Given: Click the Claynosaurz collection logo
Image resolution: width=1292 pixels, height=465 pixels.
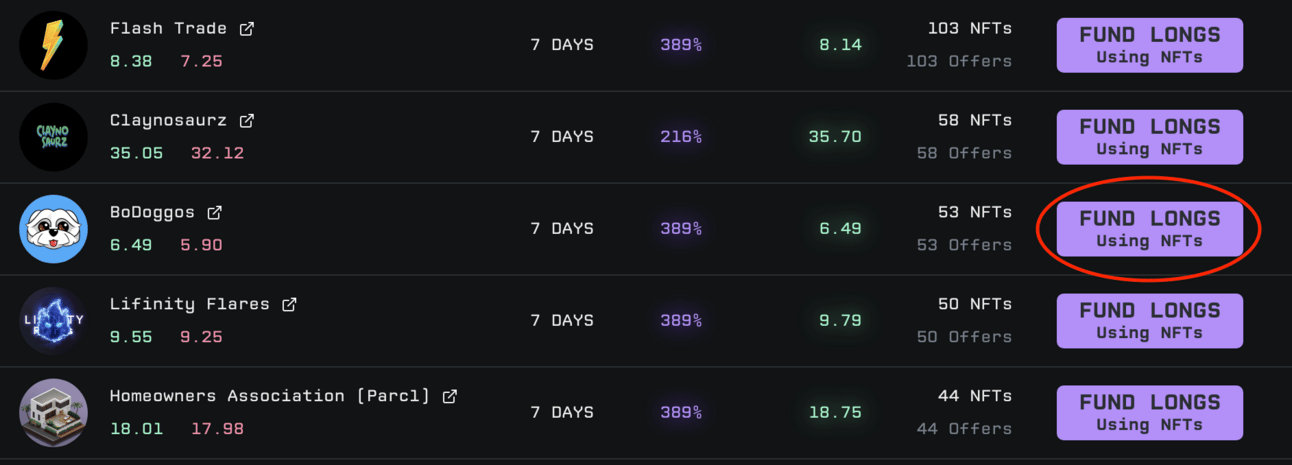Looking at the screenshot, I should [x=54, y=137].
